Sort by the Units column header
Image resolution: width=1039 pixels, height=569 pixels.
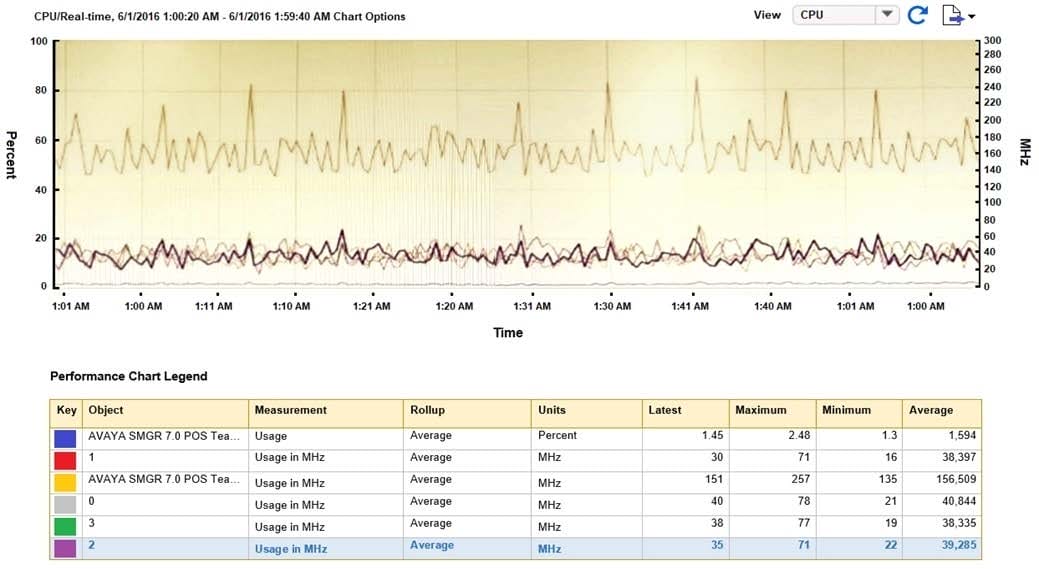click(x=552, y=410)
